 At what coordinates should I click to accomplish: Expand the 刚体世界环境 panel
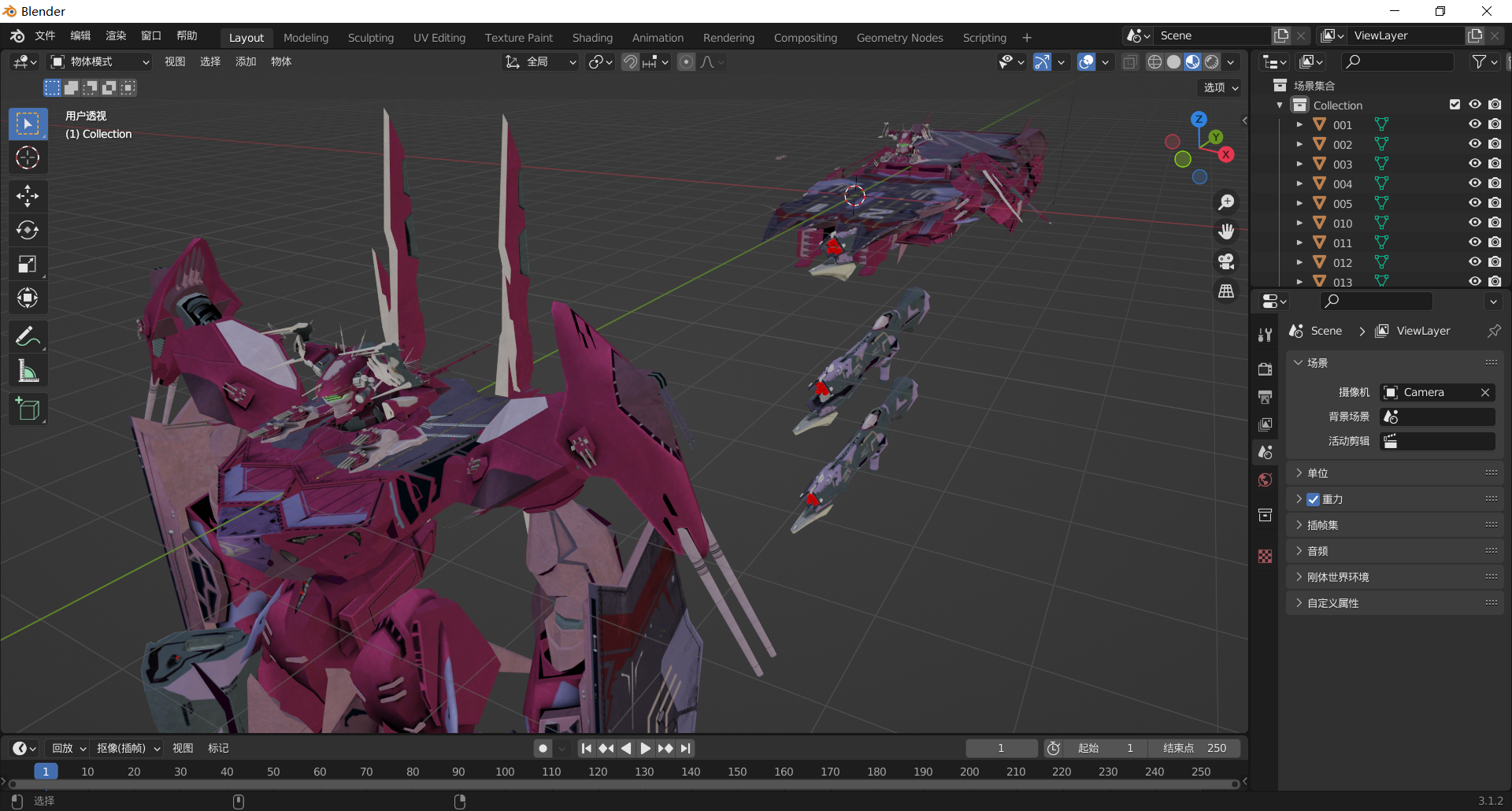1395,577
